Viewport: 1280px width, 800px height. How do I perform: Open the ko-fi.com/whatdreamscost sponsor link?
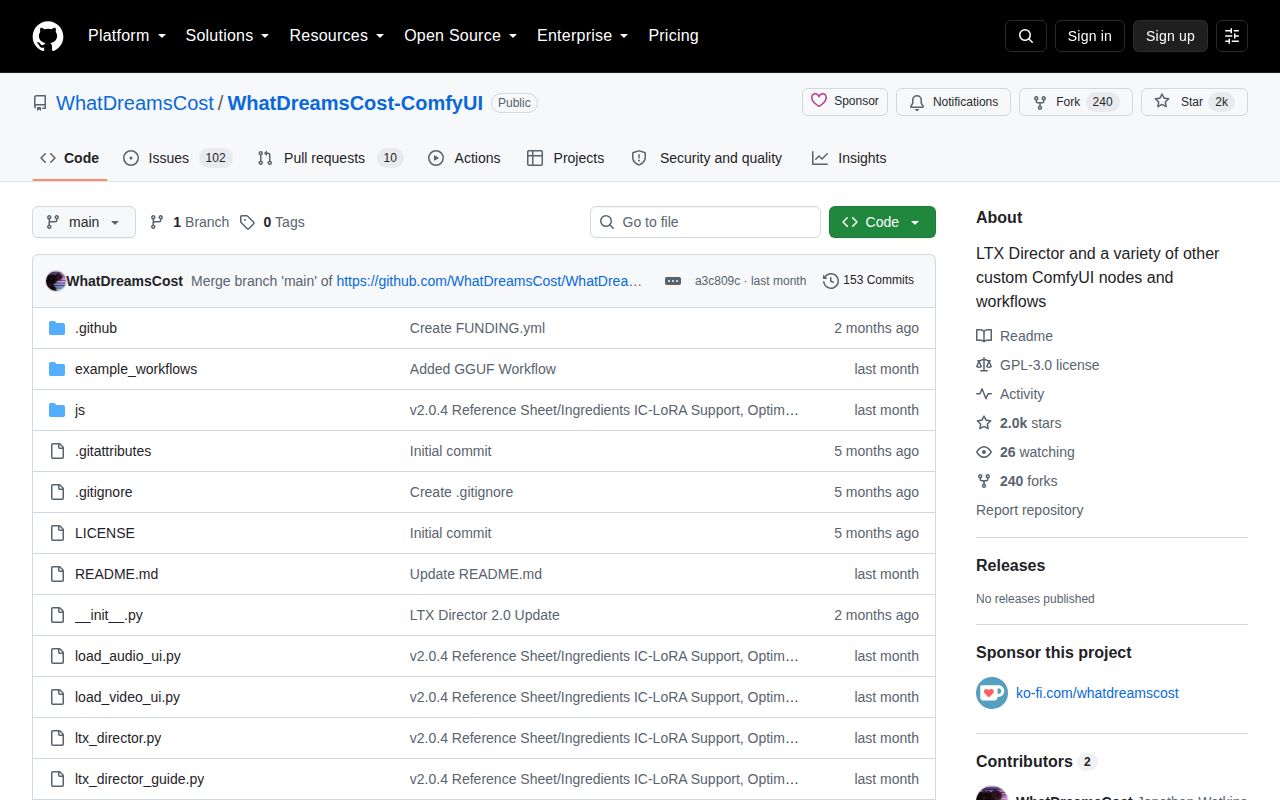point(1097,693)
